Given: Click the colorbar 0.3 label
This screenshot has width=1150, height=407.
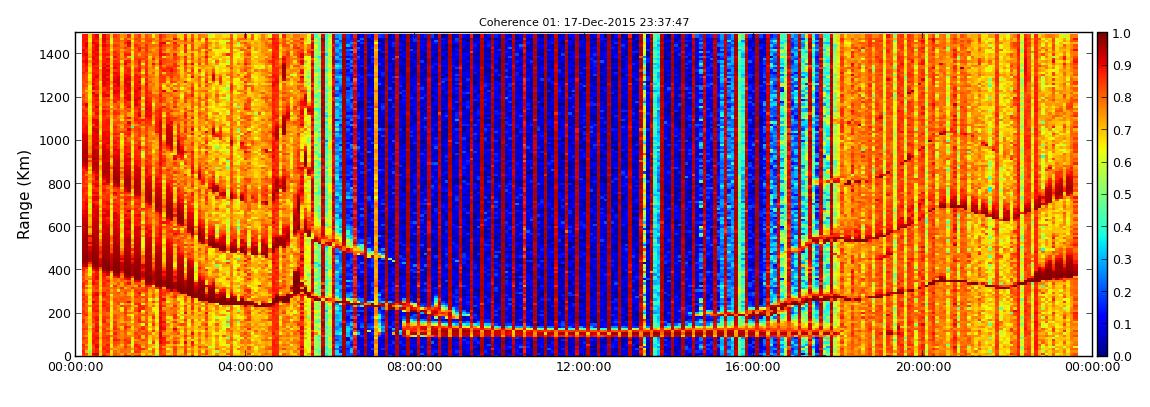Looking at the screenshot, I should click(x=1121, y=260).
